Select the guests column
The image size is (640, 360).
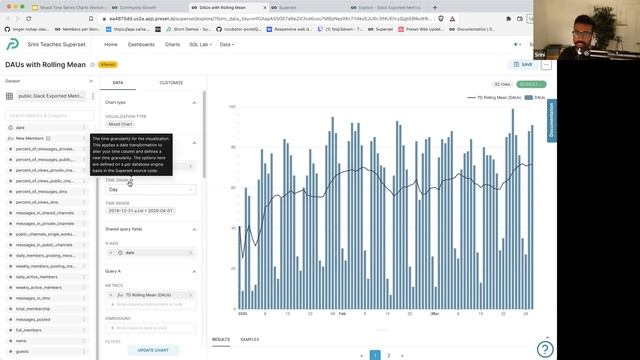(47, 351)
